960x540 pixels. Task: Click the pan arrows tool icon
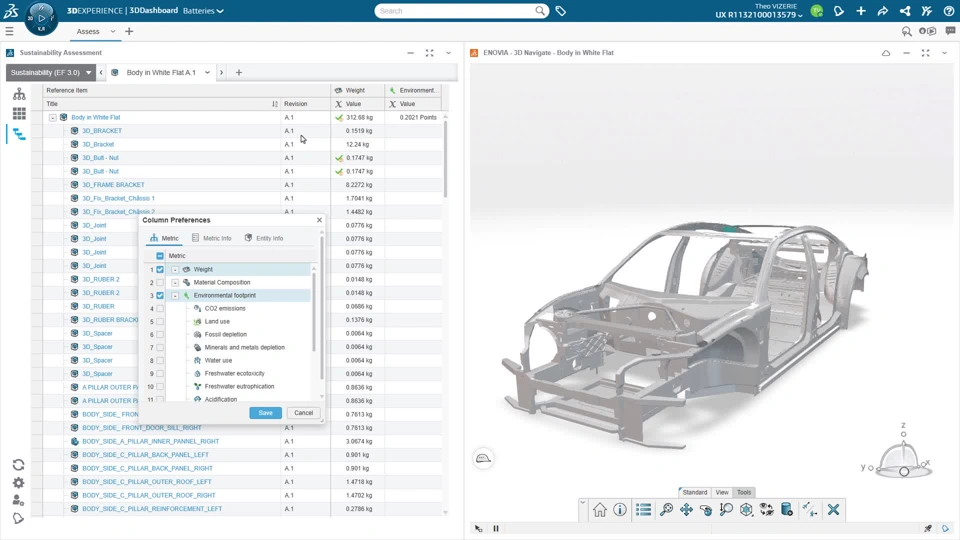[686, 510]
